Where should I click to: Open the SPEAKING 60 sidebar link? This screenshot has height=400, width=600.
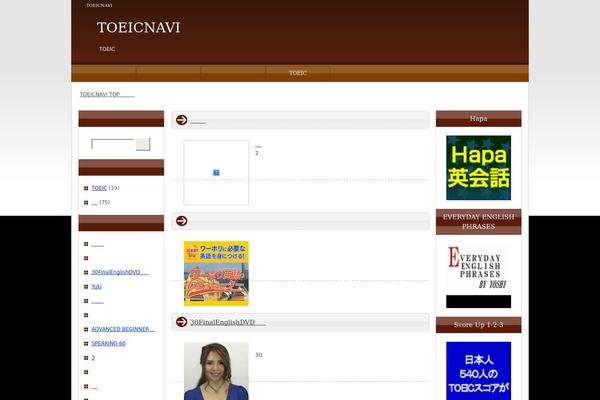click(108, 343)
